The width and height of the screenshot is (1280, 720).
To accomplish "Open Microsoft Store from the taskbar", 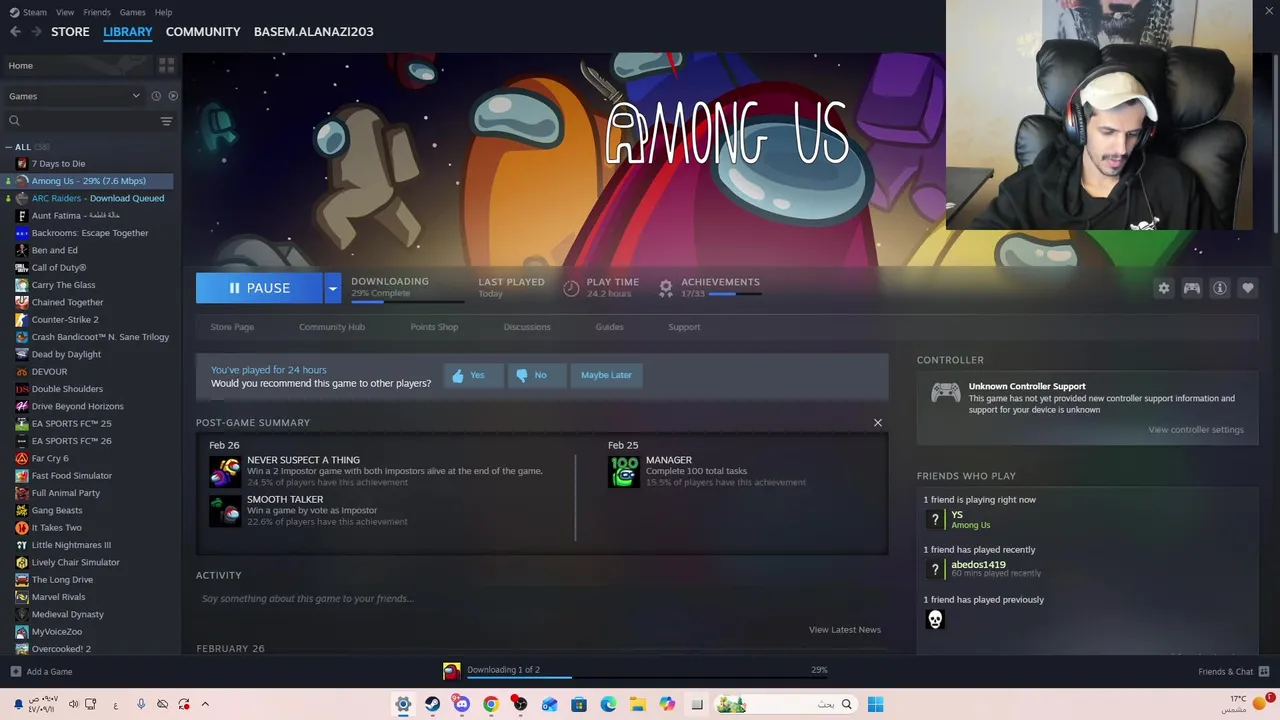I will pos(579,704).
